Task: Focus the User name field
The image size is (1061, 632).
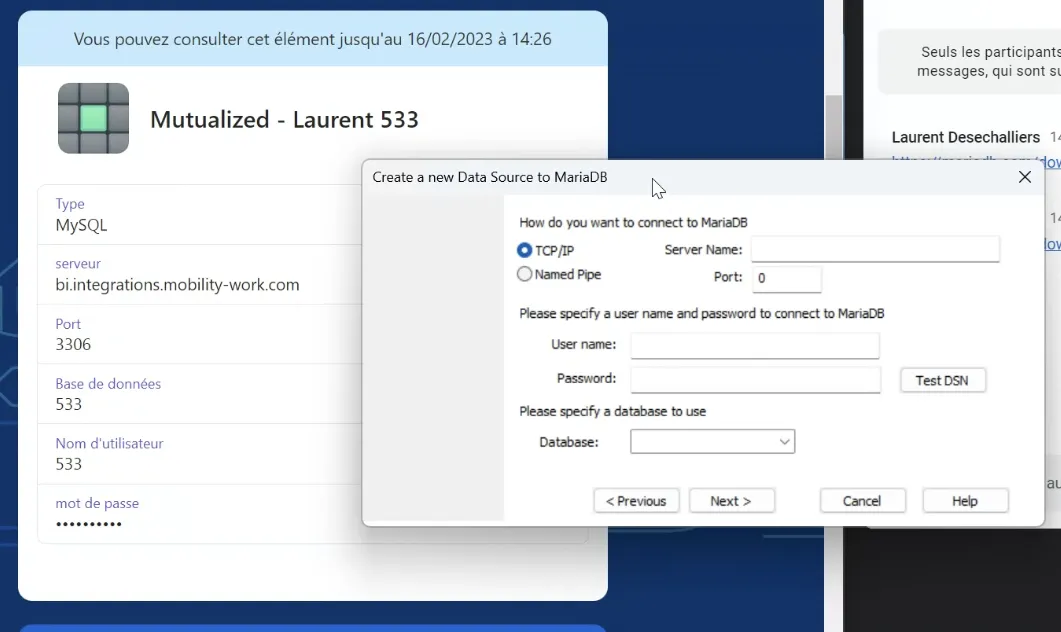Action: pyautogui.click(x=754, y=345)
